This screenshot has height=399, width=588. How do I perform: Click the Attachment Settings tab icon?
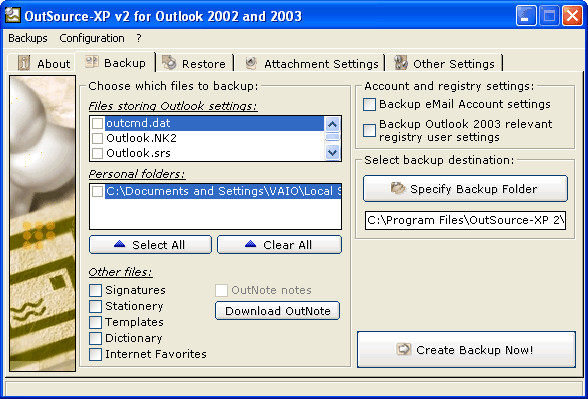(x=251, y=63)
